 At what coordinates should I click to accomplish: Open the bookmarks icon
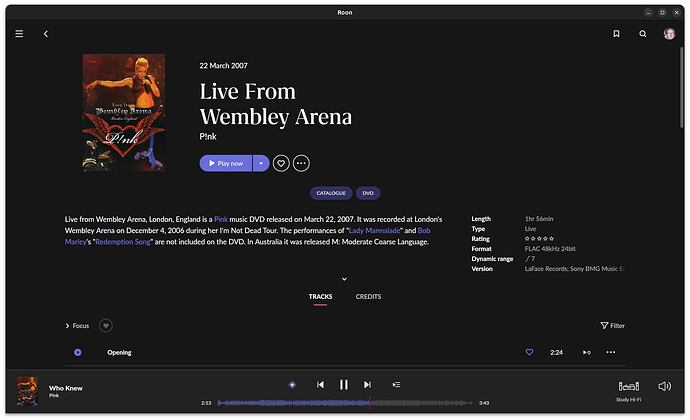point(617,33)
